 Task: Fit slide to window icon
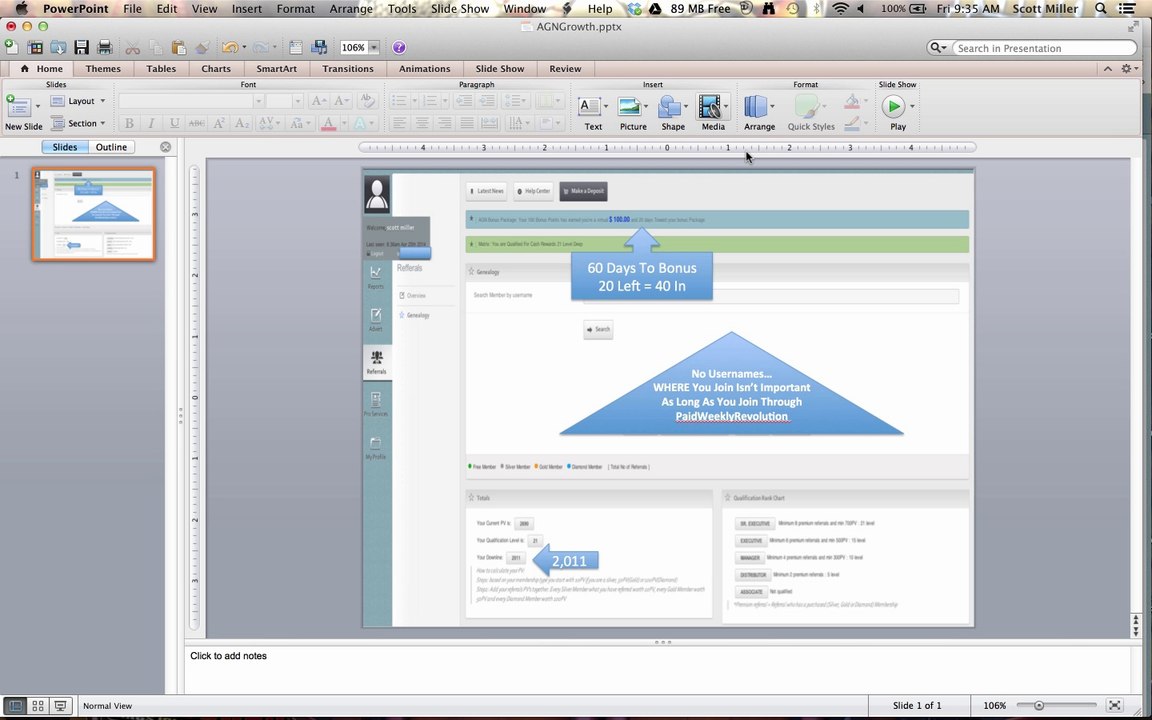point(1115,705)
